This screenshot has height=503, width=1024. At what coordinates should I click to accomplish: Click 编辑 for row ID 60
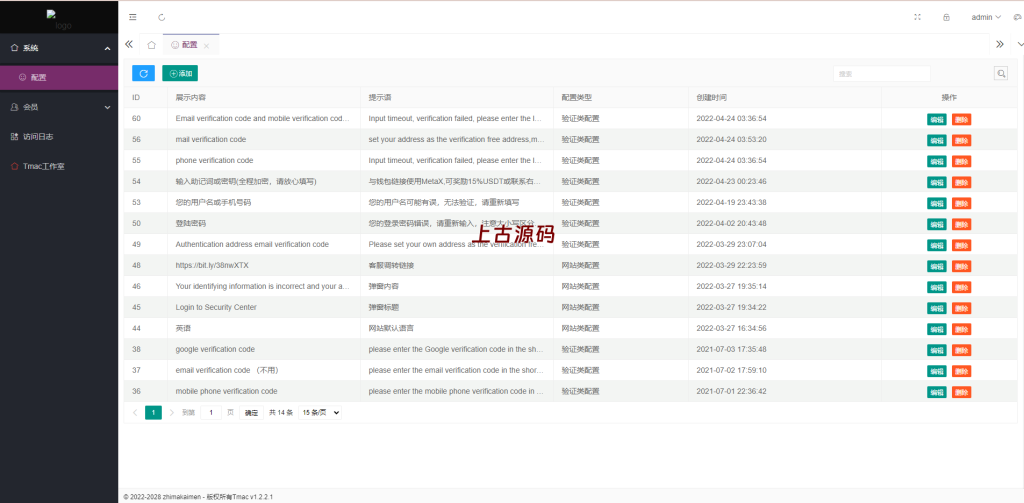[936, 120]
